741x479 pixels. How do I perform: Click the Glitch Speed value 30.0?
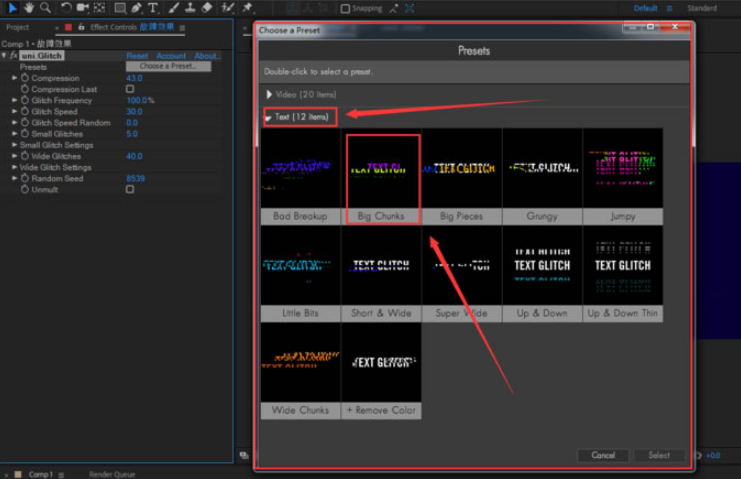[134, 112]
